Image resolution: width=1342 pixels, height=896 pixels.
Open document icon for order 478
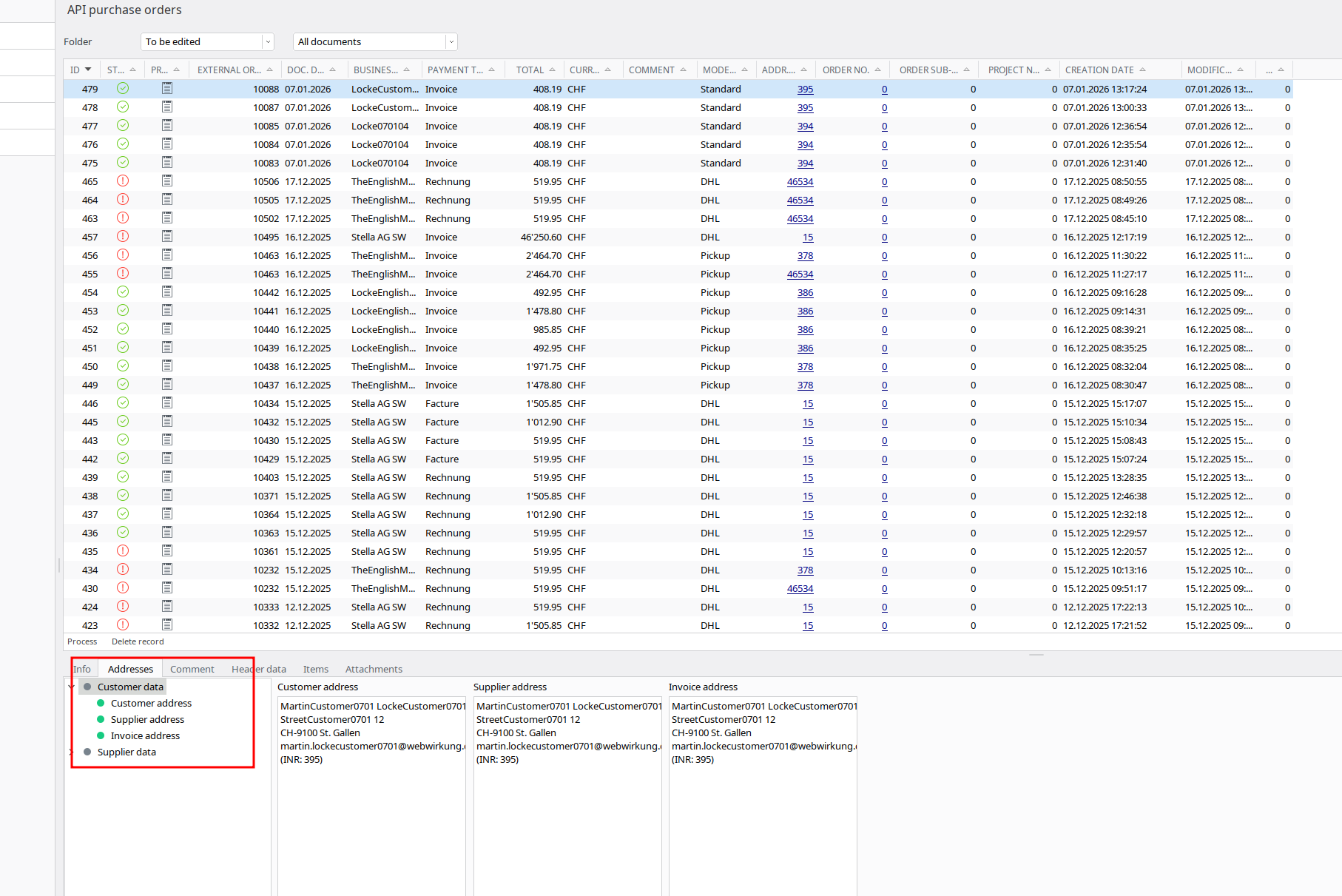point(167,107)
